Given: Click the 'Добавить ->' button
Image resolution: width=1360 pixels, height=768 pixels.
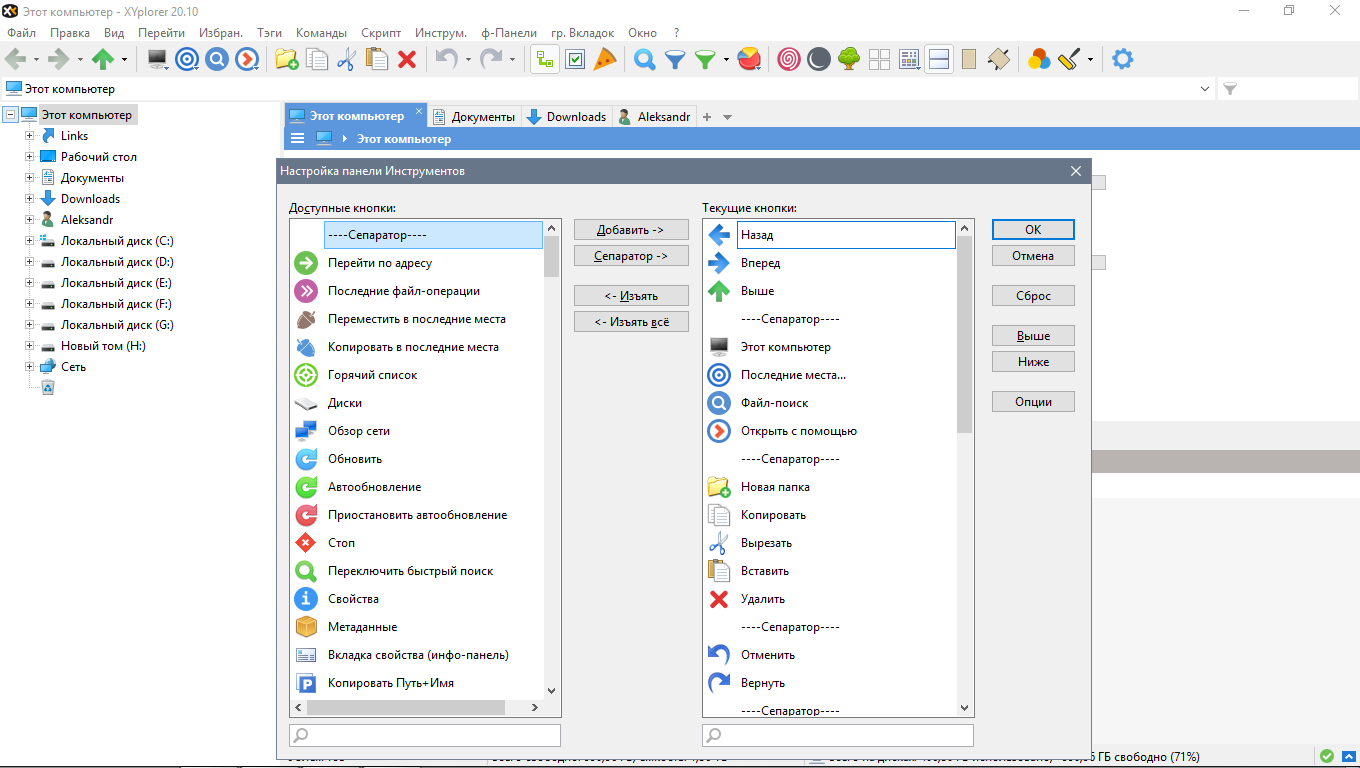Looking at the screenshot, I should pos(631,230).
